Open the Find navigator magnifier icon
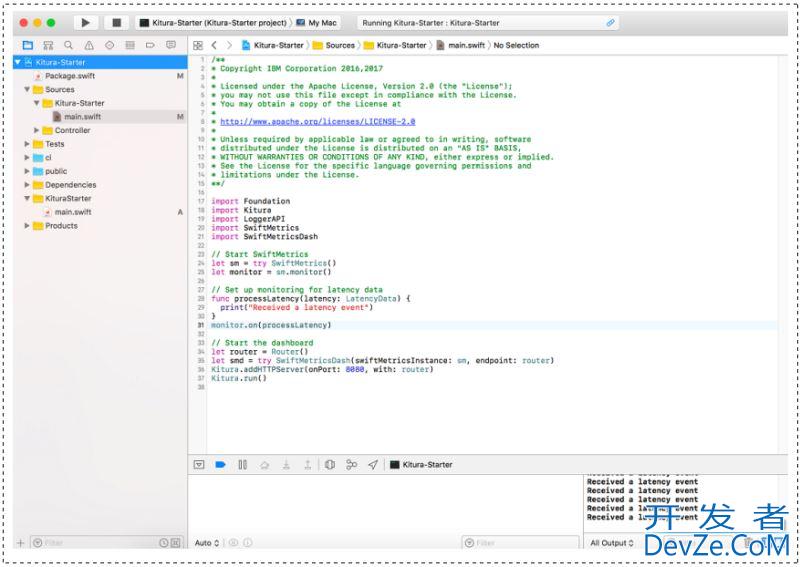This screenshot has width=800, height=567. click(68, 45)
